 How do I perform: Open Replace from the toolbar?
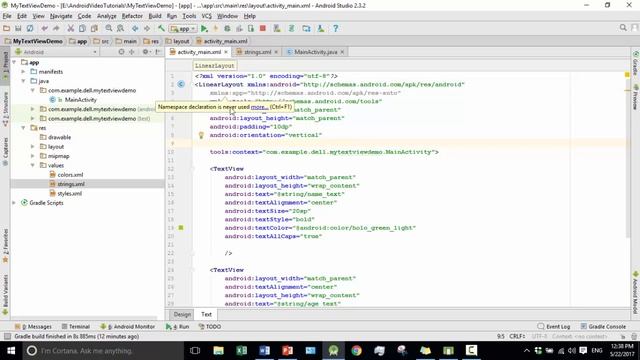(120, 29)
